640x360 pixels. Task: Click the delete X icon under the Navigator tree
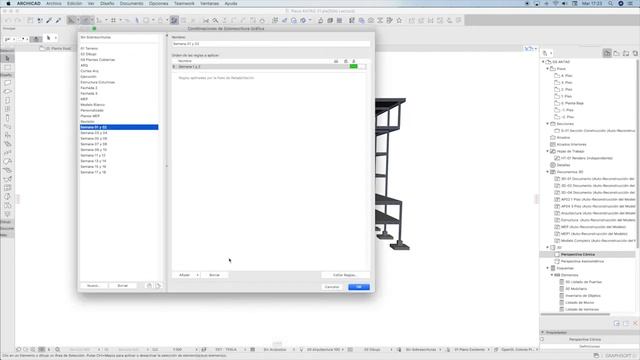pyautogui.click(x=636, y=323)
